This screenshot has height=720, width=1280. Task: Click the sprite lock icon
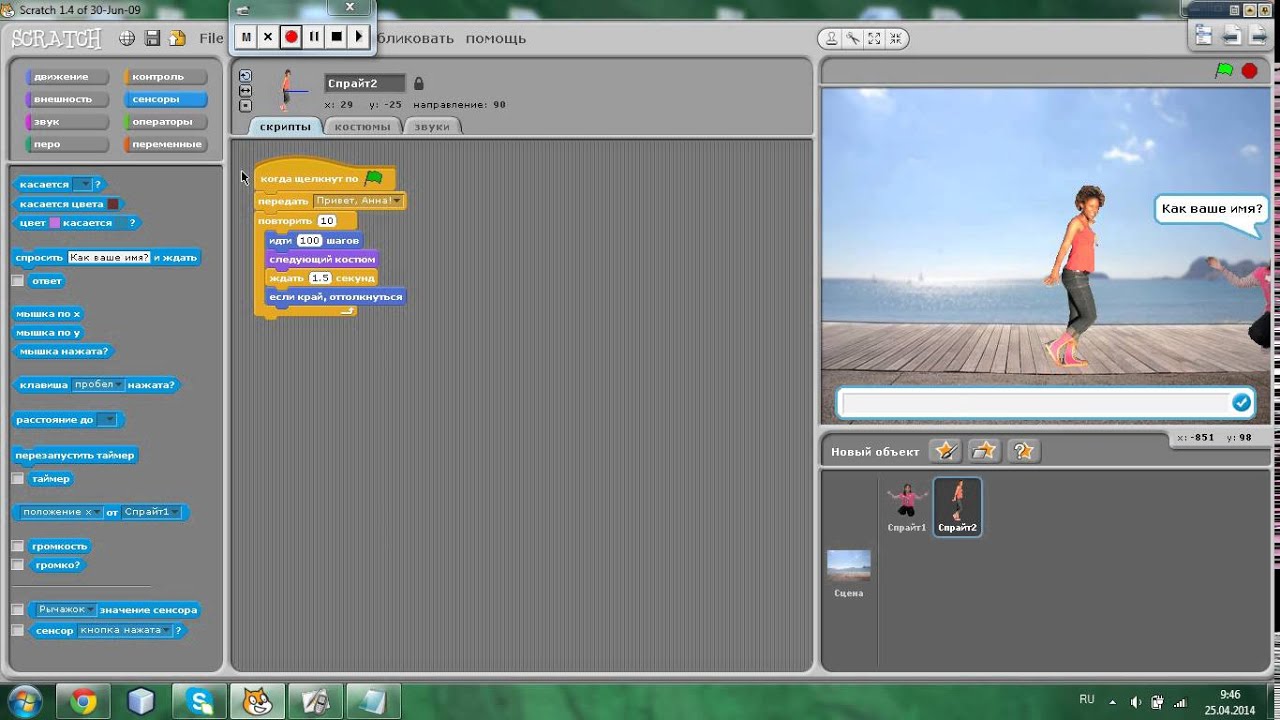click(x=419, y=84)
